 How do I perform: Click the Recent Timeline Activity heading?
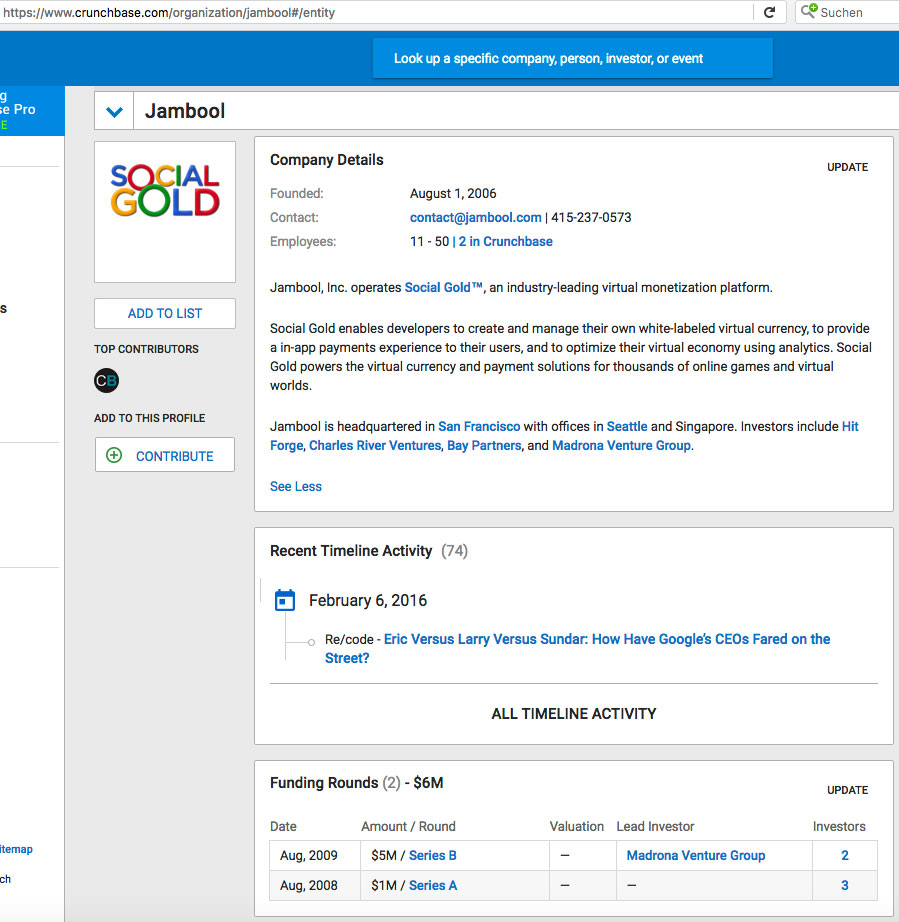[351, 551]
